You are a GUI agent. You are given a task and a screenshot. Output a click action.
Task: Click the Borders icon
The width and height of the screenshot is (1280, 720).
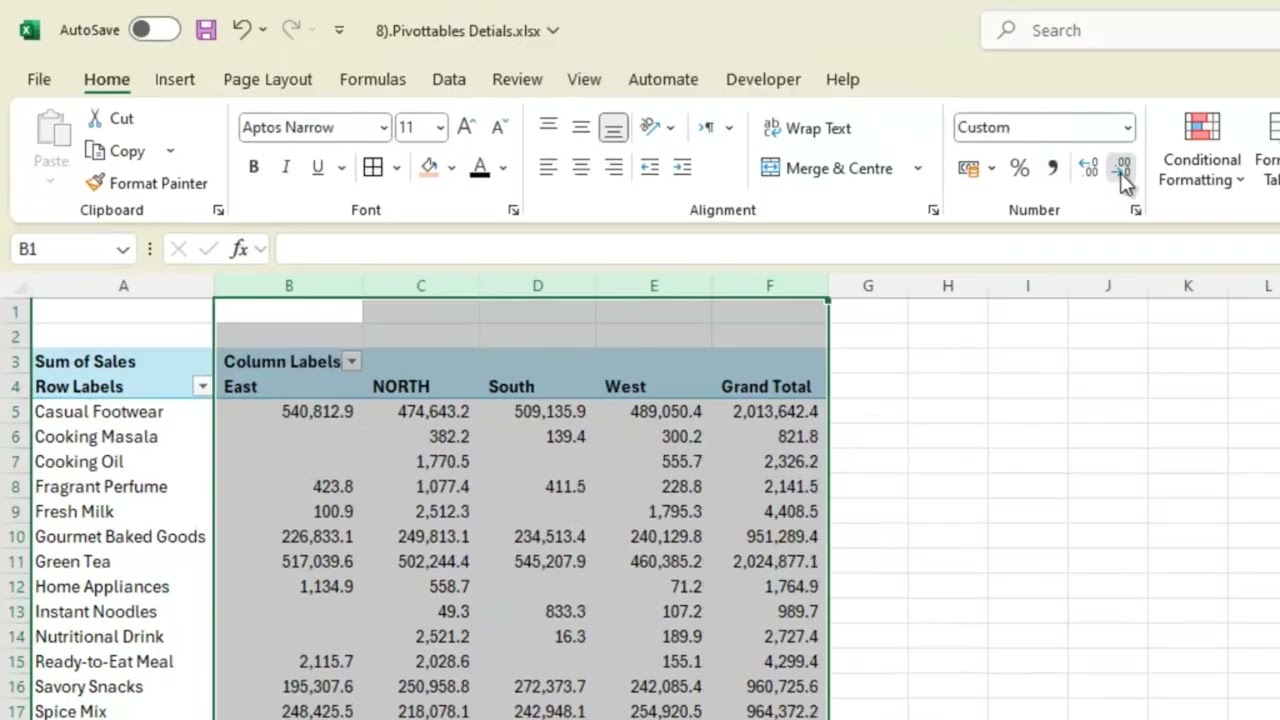click(x=373, y=168)
